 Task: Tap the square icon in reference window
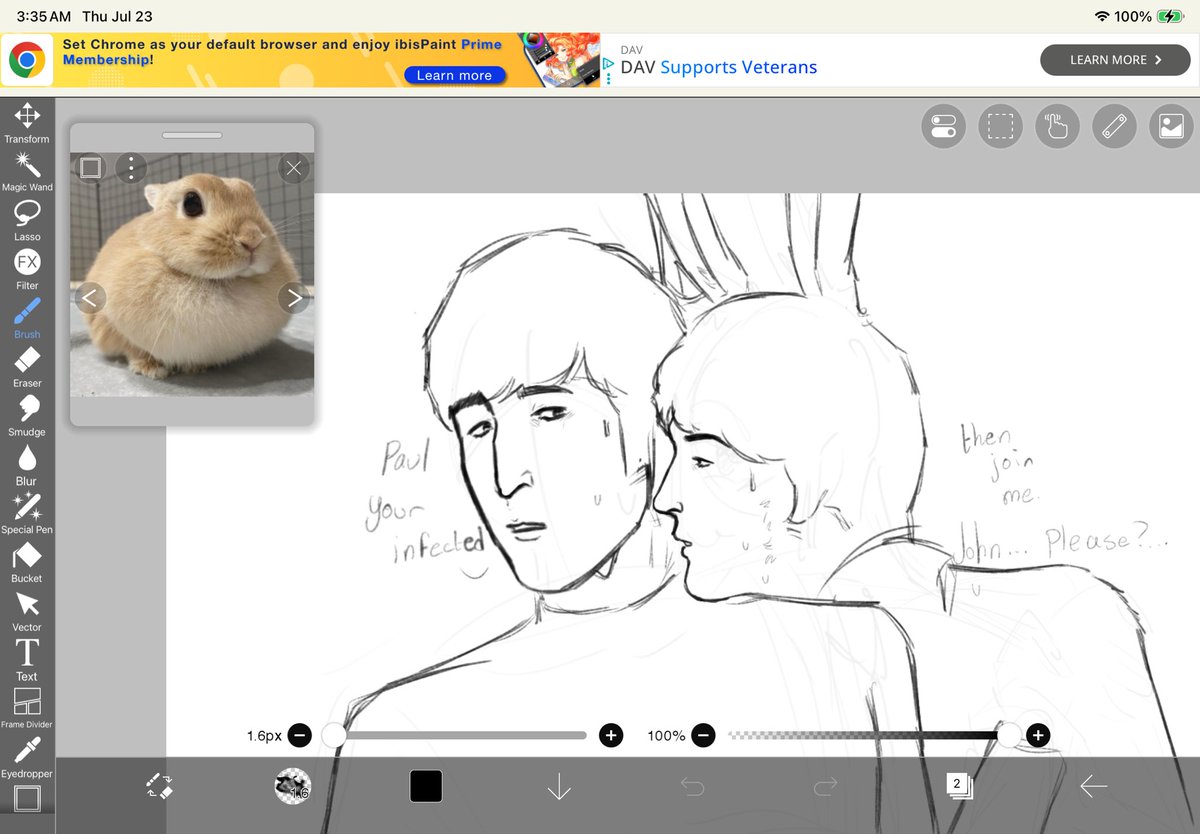(90, 168)
